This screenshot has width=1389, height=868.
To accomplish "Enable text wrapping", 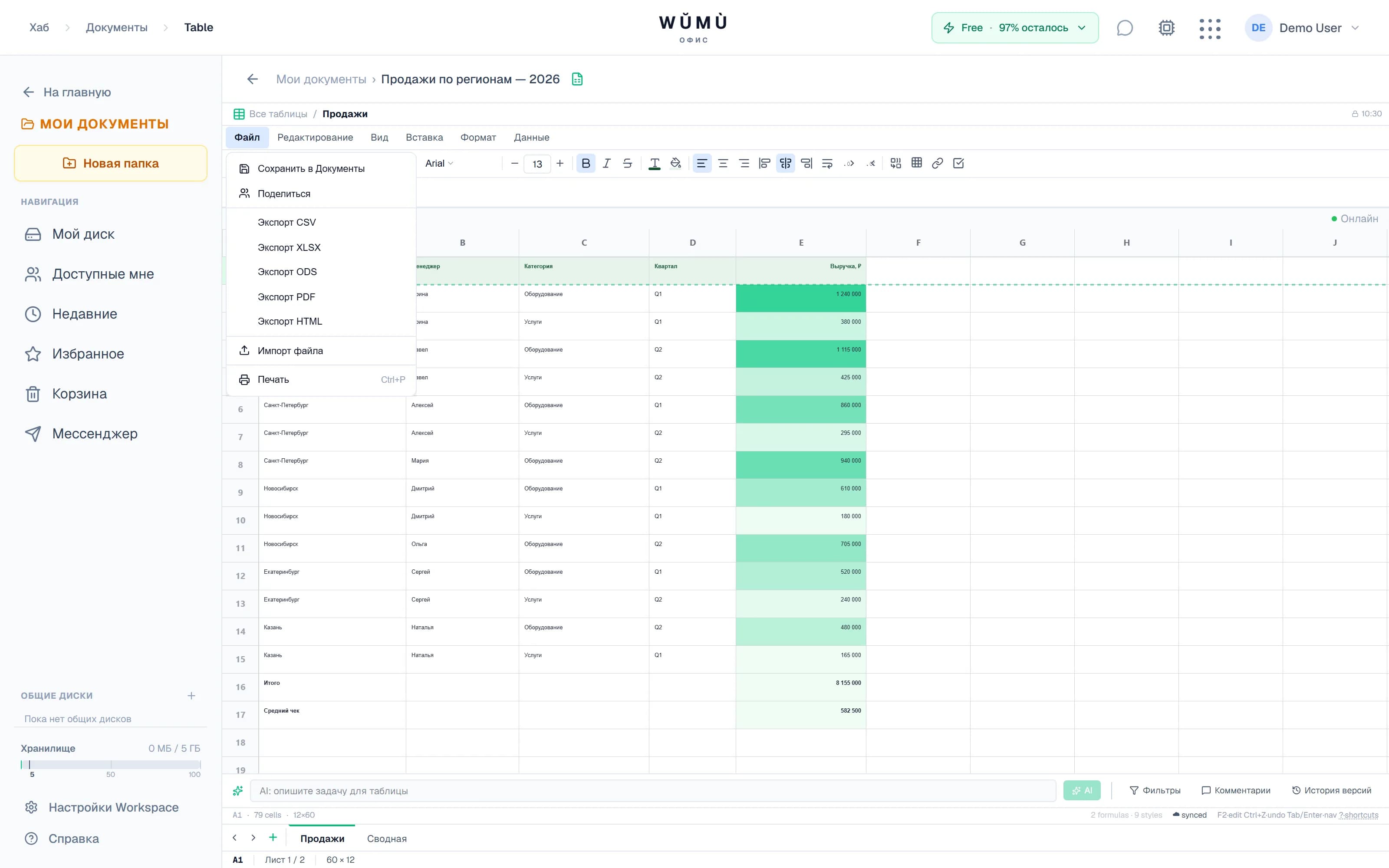I will point(827,164).
